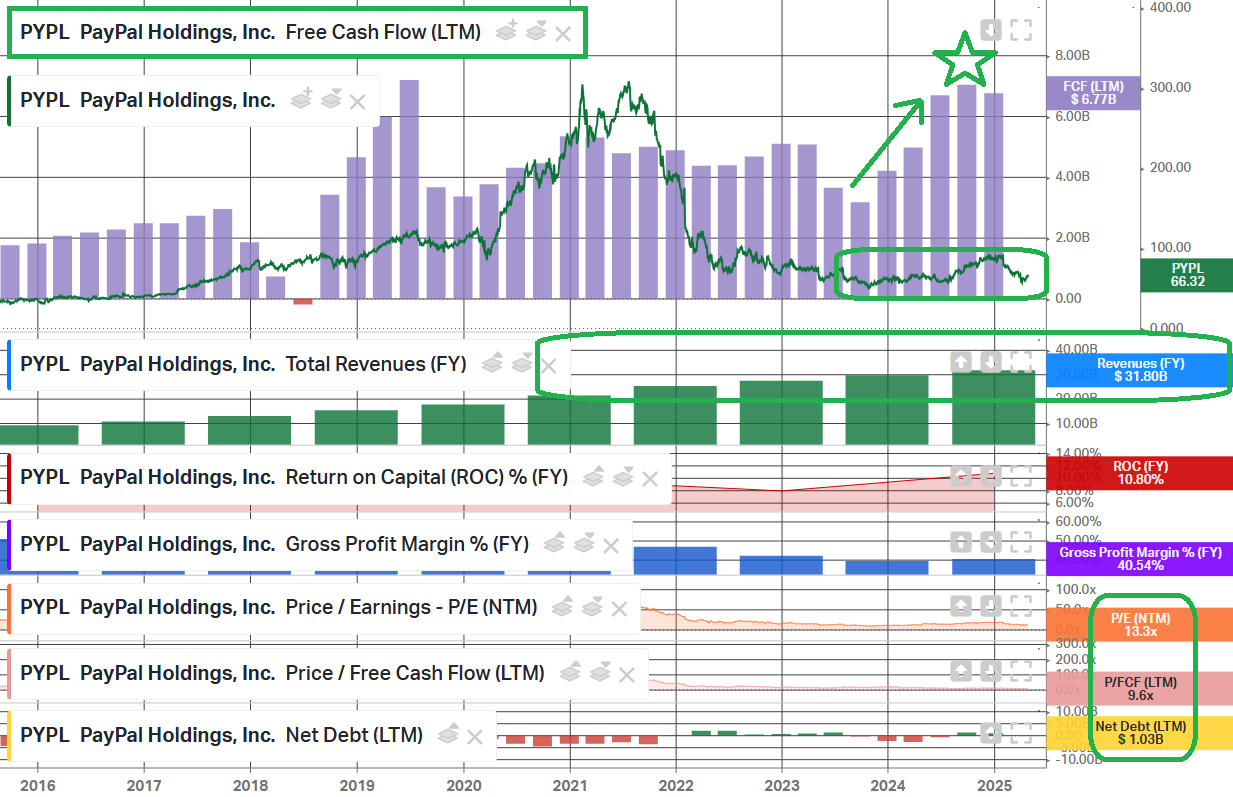Viewport: 1233px width, 797px height.
Task: Open the Price / Earnings - P/E (NTM) legend title
Action: tap(279, 607)
